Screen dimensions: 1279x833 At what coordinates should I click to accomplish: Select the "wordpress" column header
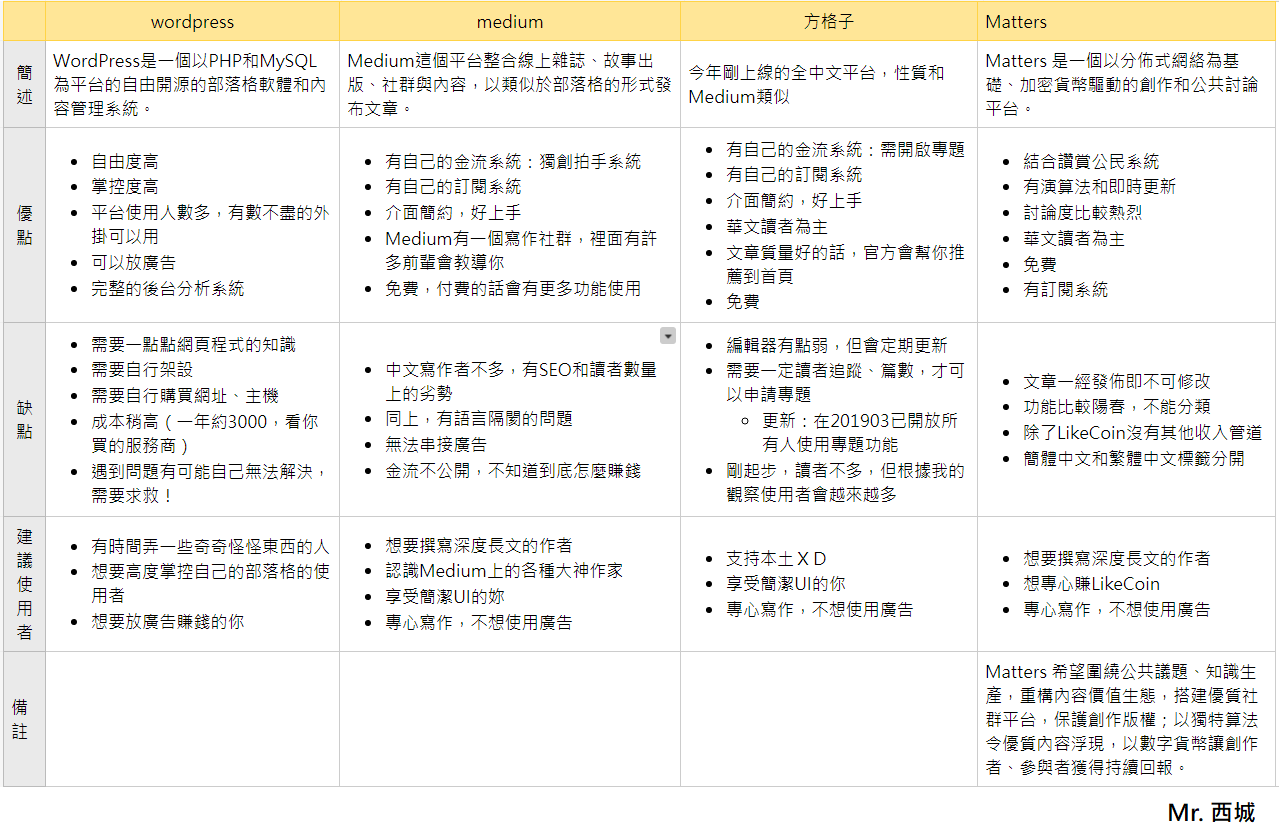click(x=192, y=21)
